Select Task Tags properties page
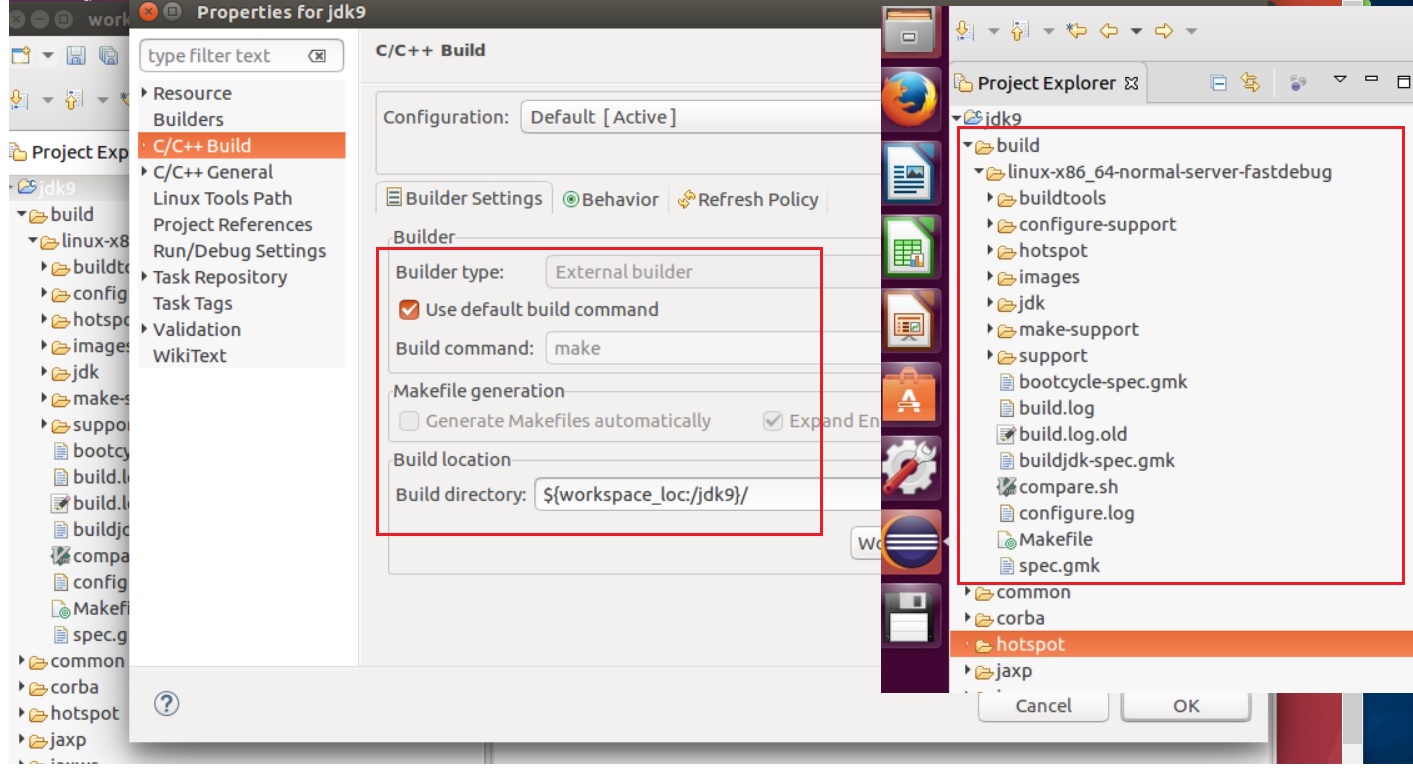The width and height of the screenshot is (1413, 780). click(192, 303)
